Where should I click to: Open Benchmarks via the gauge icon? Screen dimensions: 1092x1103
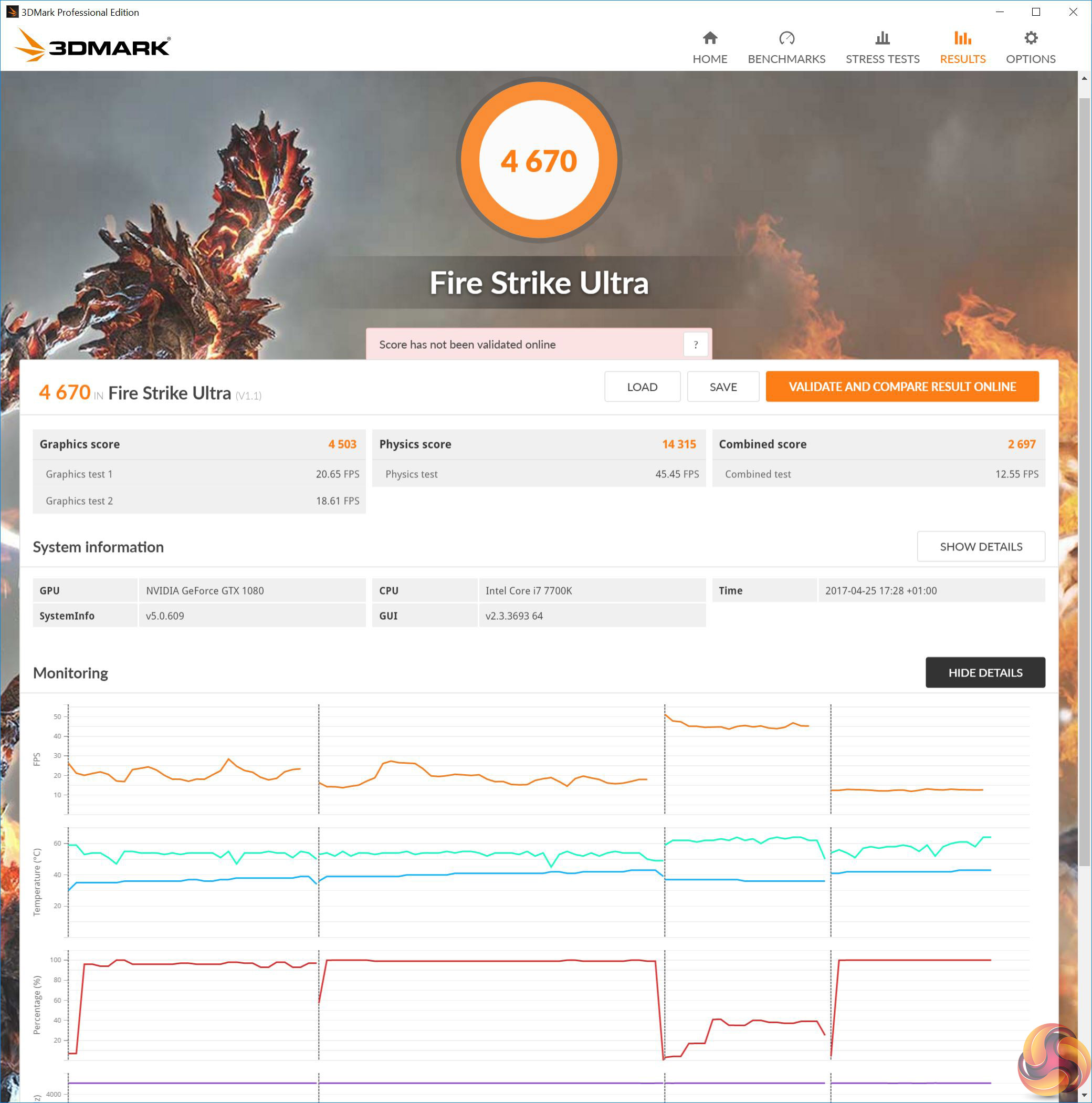point(786,38)
